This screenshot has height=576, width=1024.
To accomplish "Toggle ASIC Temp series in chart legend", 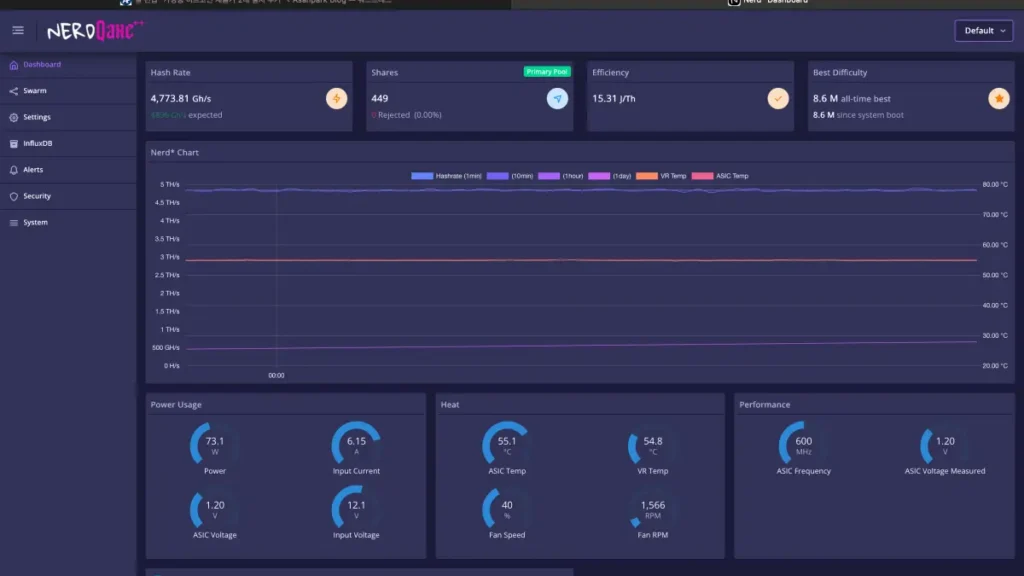I will 720,176.
